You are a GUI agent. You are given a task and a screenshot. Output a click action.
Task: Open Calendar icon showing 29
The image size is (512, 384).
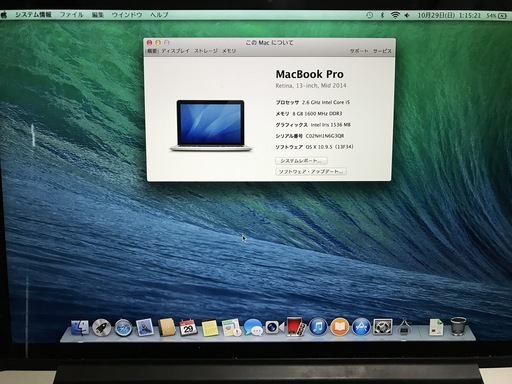coord(188,327)
